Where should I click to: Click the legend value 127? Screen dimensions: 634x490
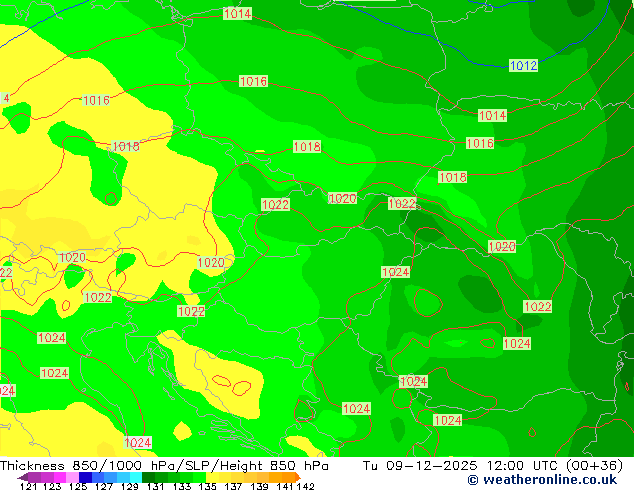click(x=104, y=486)
